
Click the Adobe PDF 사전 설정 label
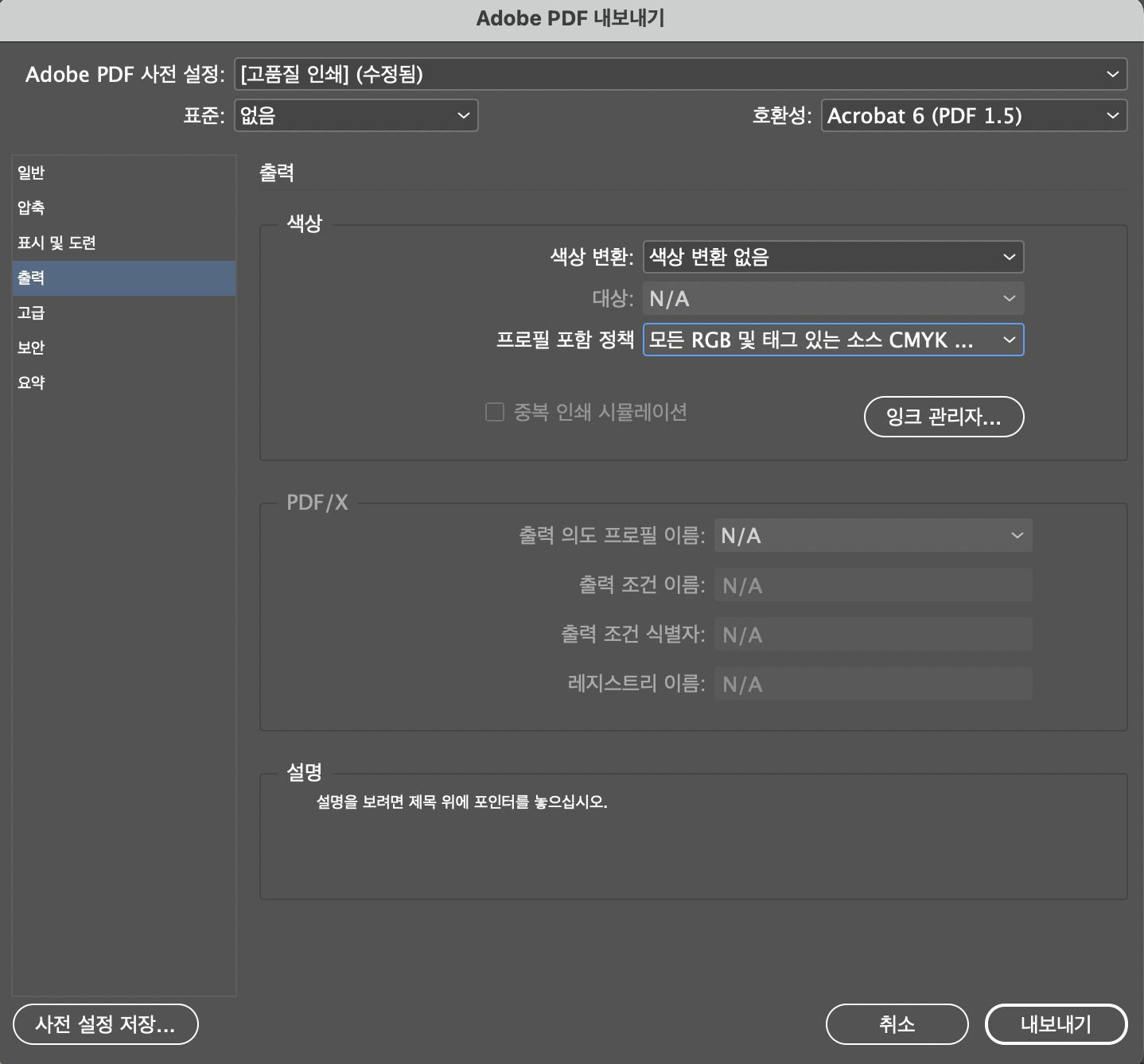[x=126, y=75]
